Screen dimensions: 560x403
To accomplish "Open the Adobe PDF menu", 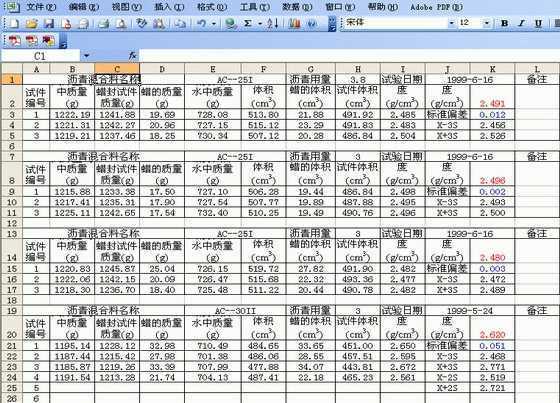I will (436, 6).
